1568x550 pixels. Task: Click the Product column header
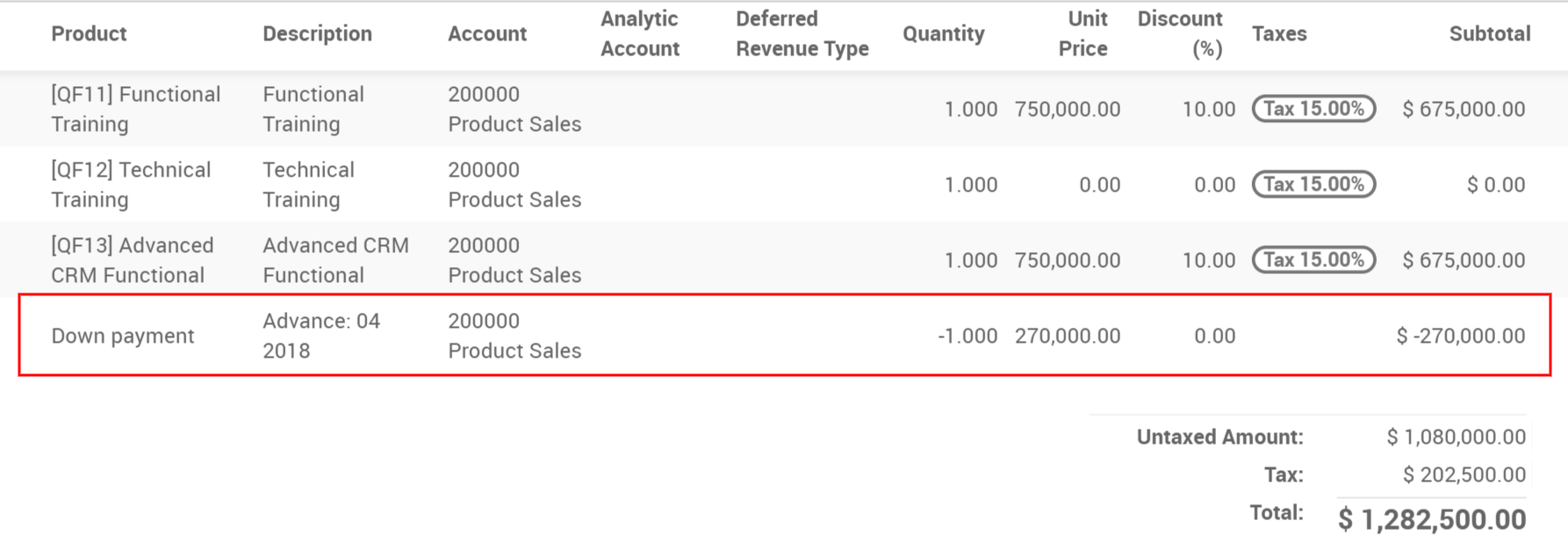tap(89, 33)
